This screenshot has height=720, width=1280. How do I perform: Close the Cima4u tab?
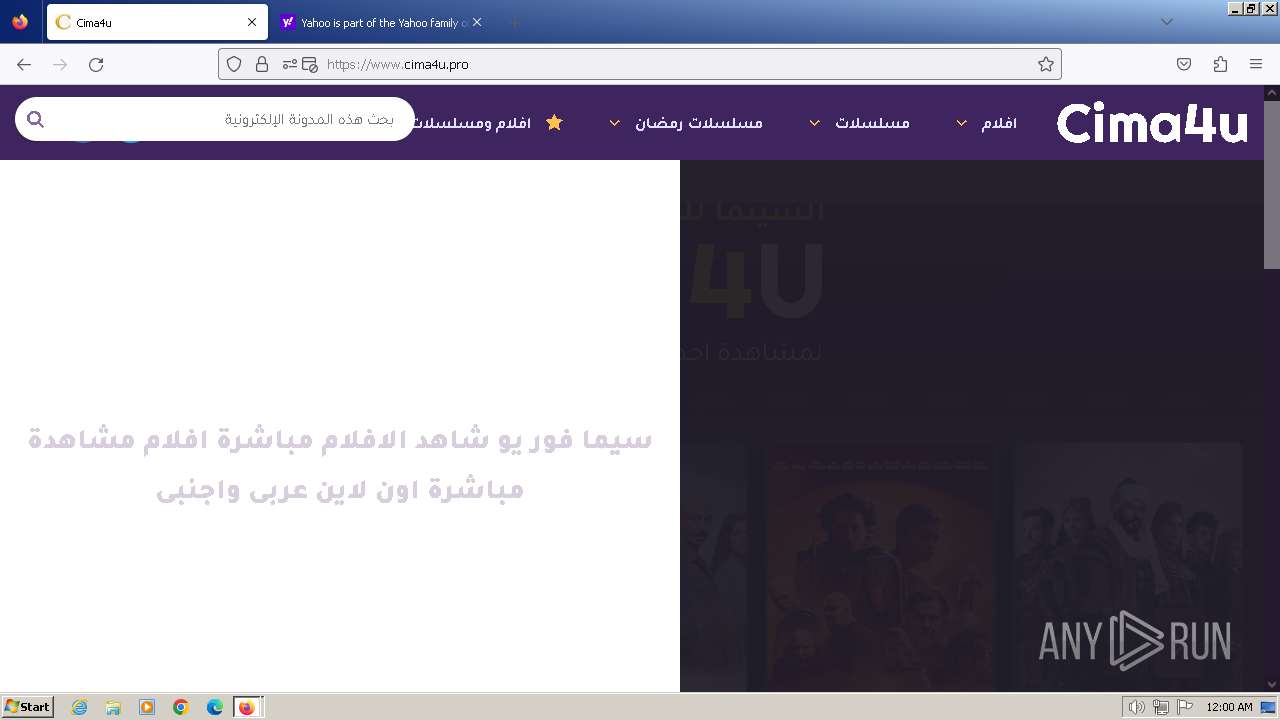tap(252, 22)
